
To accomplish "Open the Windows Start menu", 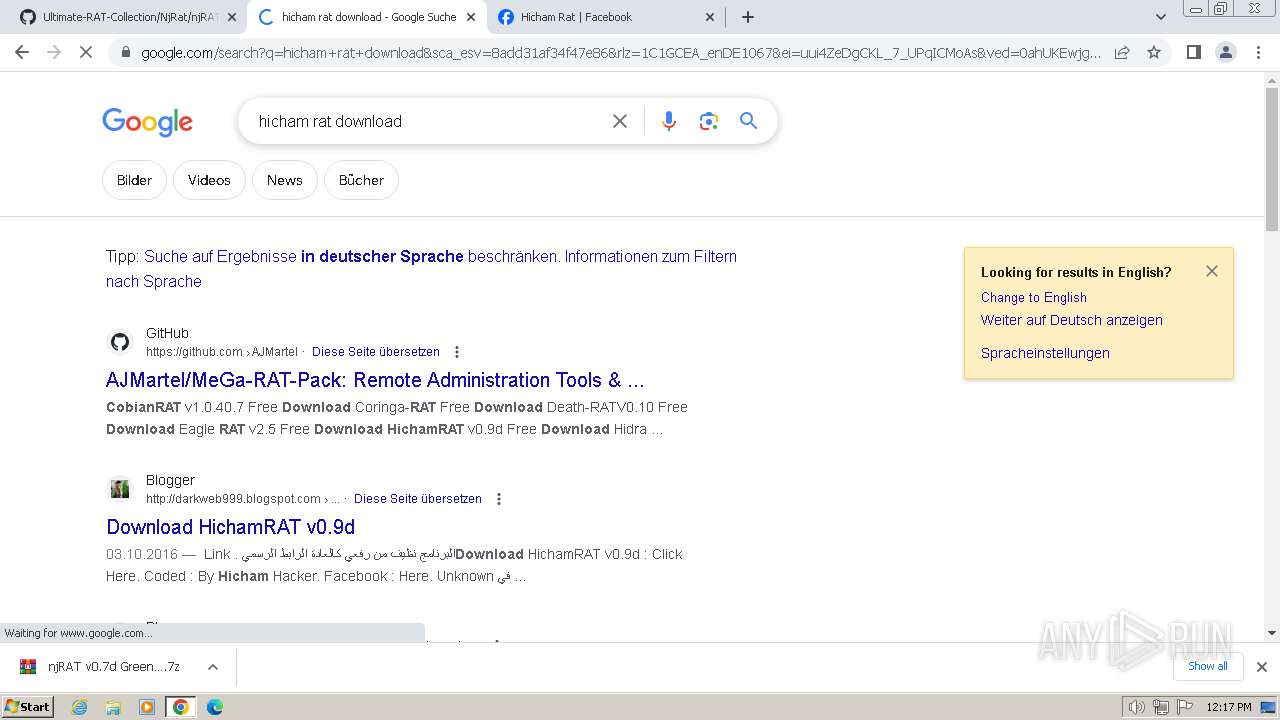I will 28,707.
